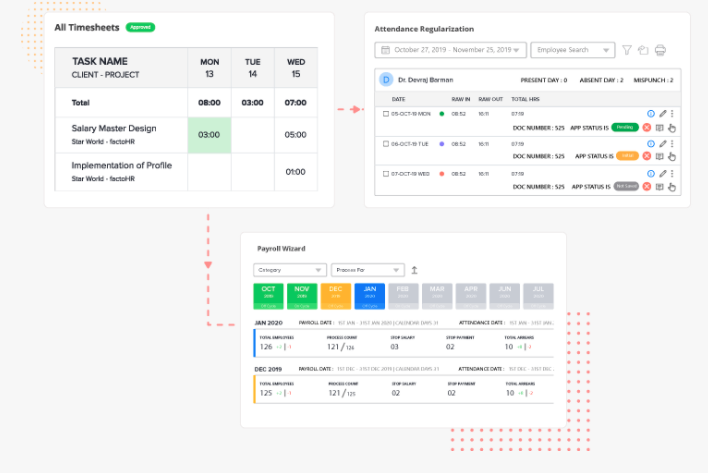The height and width of the screenshot is (473, 708).
Task: Open more options for 06-OCT-19 TUE row
Action: pos(672,144)
